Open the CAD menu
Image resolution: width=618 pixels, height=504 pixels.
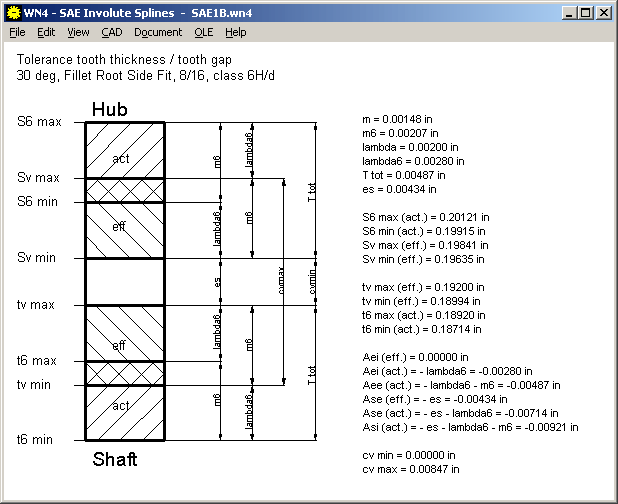click(x=111, y=32)
